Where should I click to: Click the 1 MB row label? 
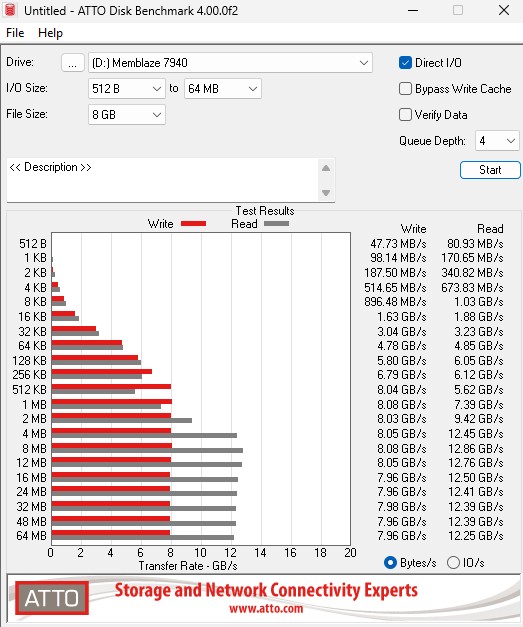(35, 405)
